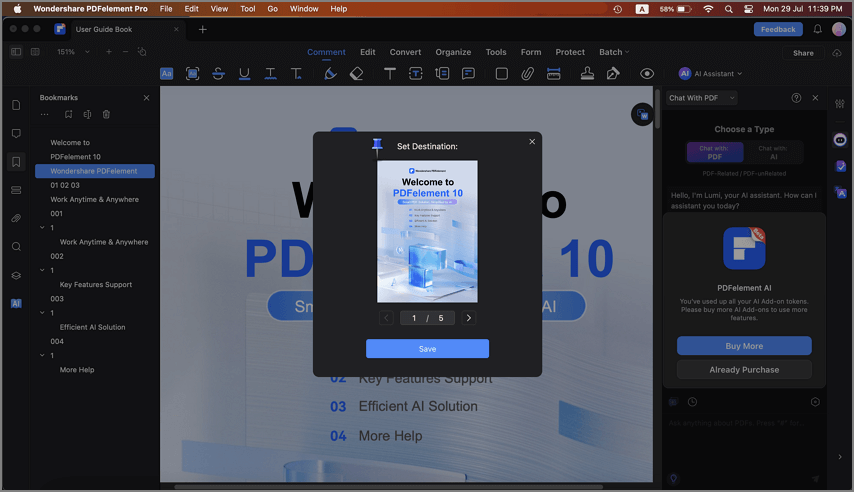Select the Strikethrough tool
The width and height of the screenshot is (854, 492).
coord(218,74)
